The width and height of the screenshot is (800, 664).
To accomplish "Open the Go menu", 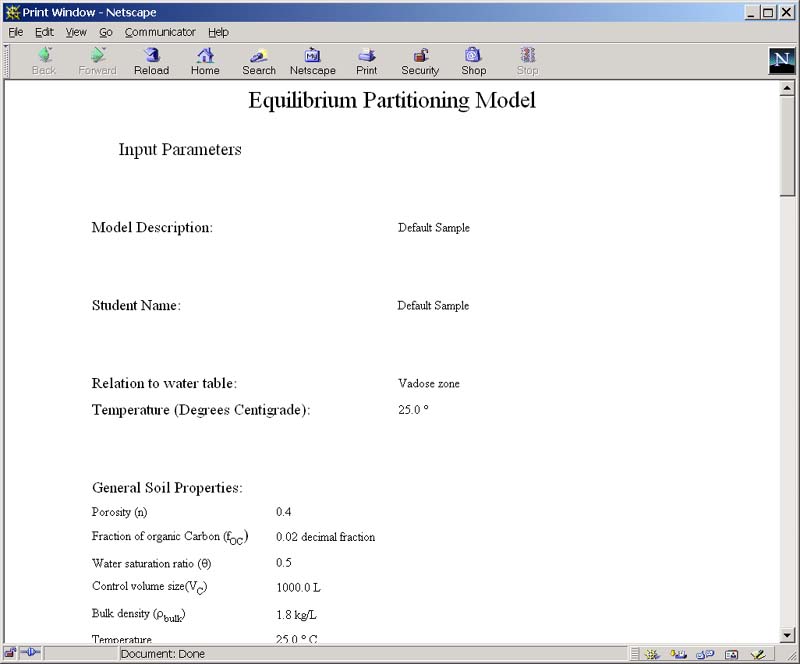I will click(106, 31).
